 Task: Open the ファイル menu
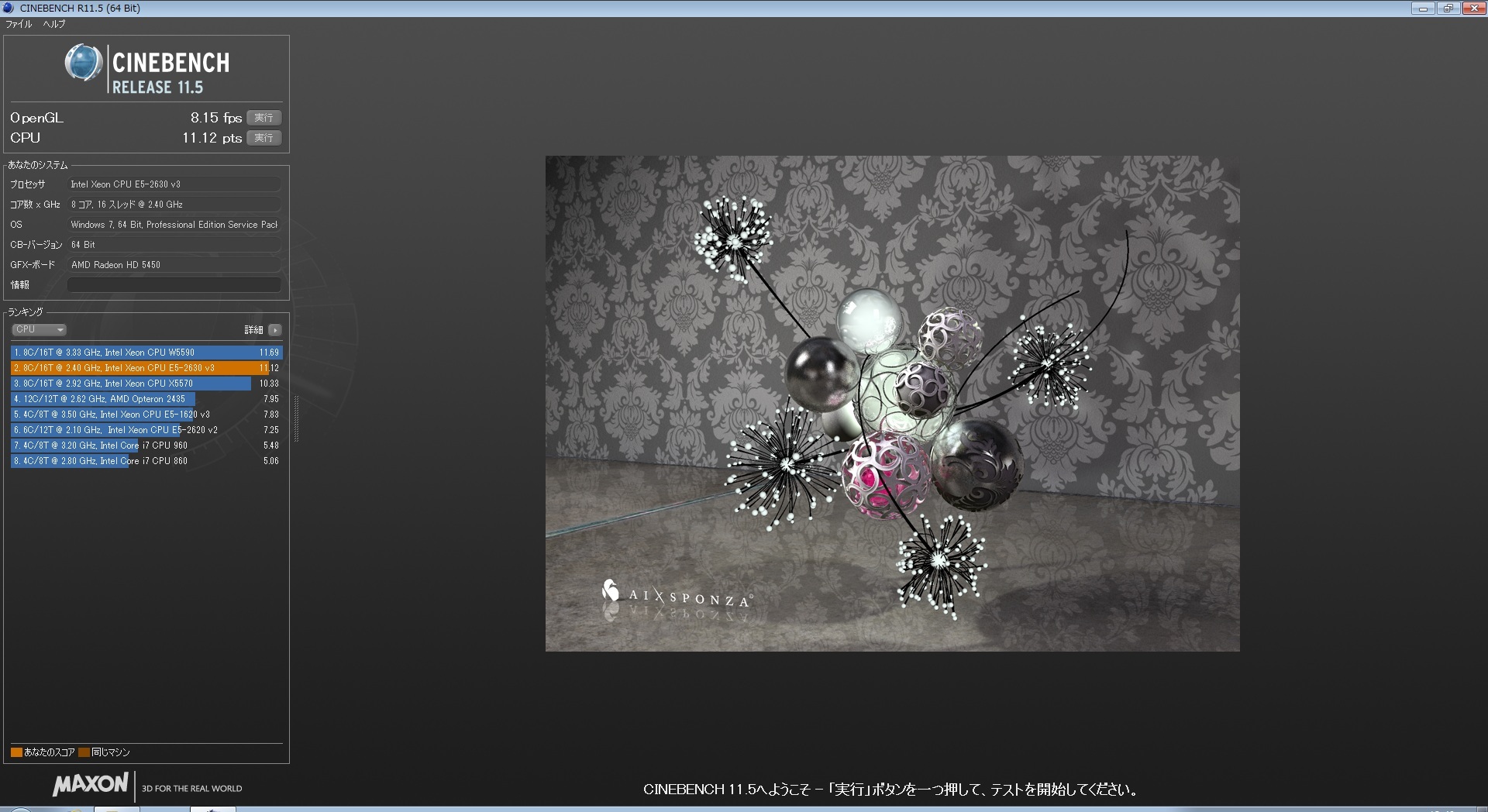pyautogui.click(x=19, y=24)
